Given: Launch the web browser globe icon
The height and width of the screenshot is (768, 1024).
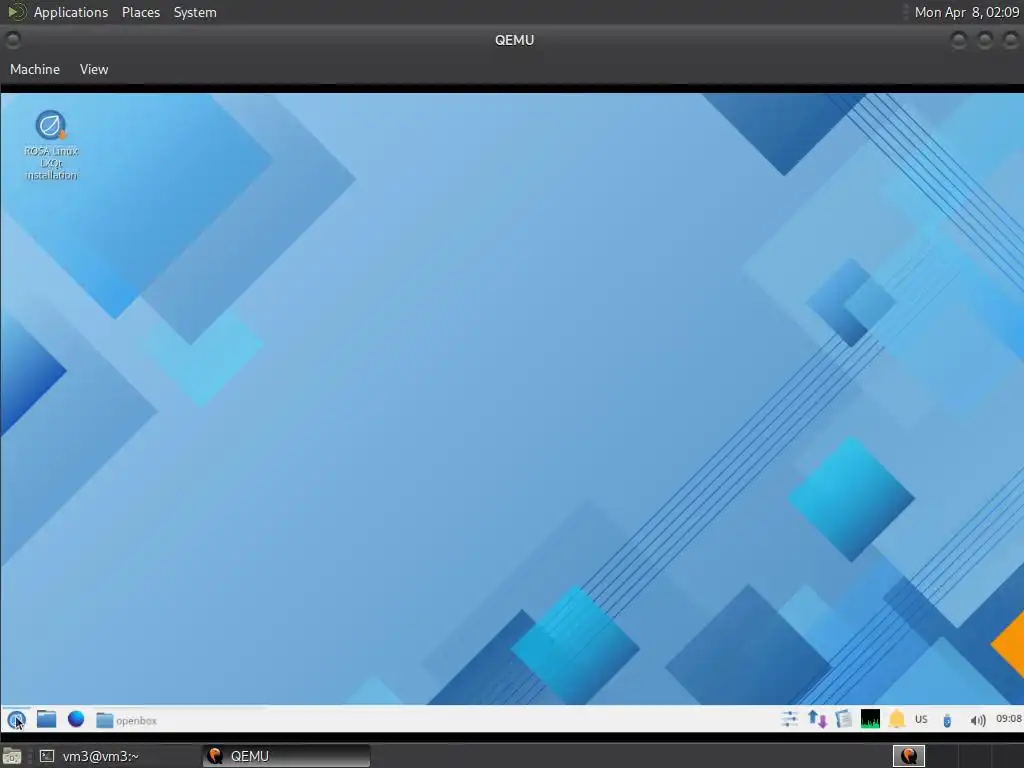Looking at the screenshot, I should (76, 719).
